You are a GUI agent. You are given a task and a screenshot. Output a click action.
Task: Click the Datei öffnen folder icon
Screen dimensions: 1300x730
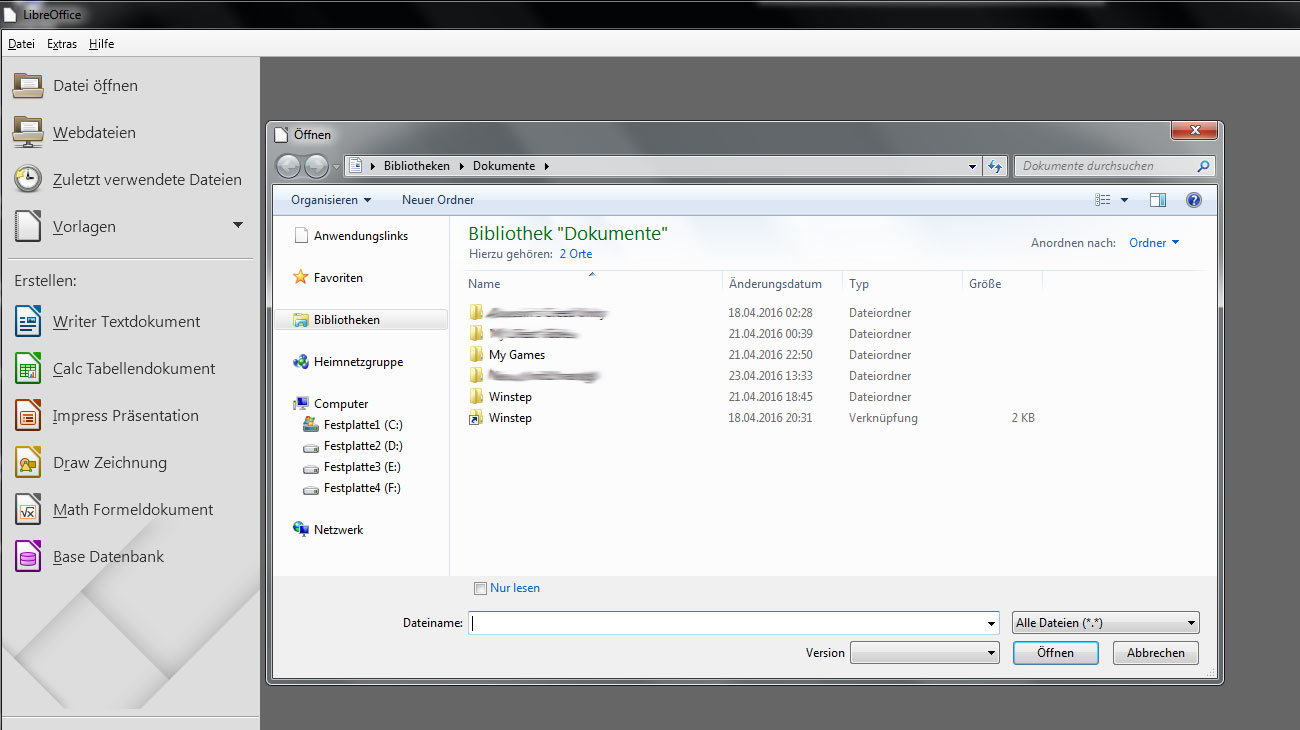[27, 86]
